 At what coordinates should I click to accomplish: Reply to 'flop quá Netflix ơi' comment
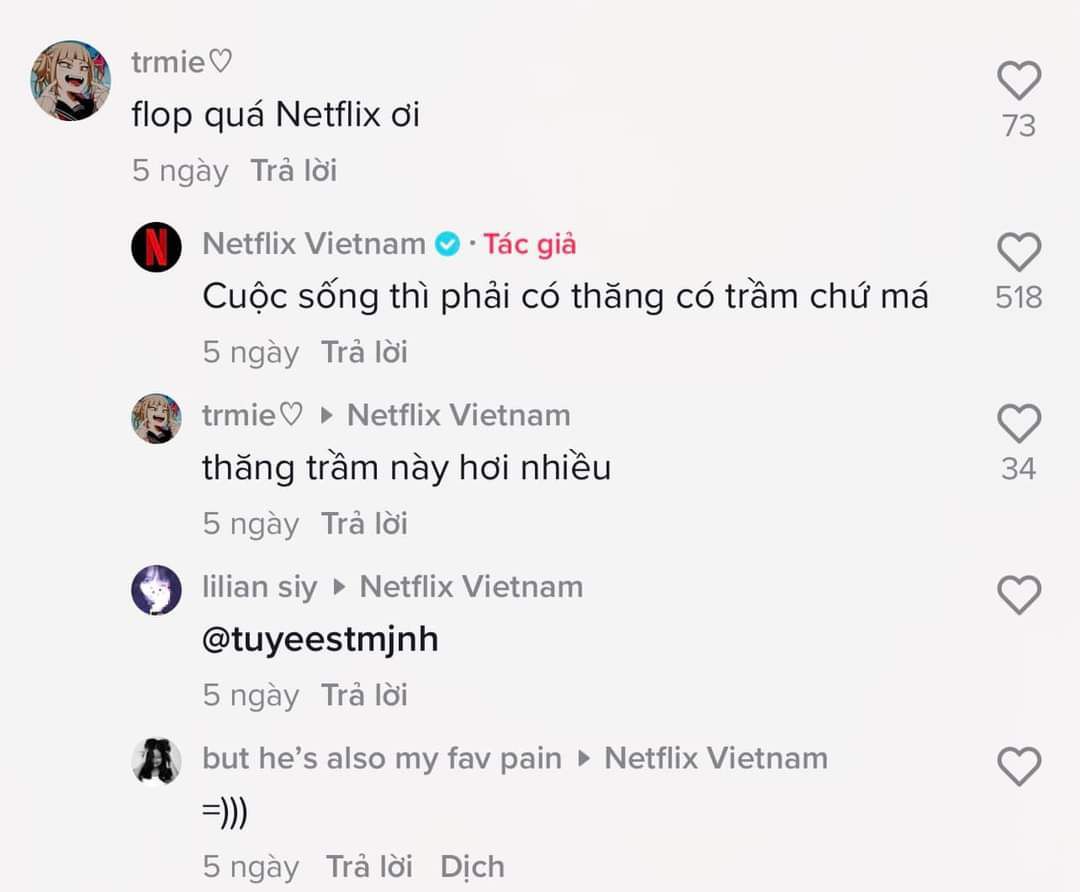(293, 170)
